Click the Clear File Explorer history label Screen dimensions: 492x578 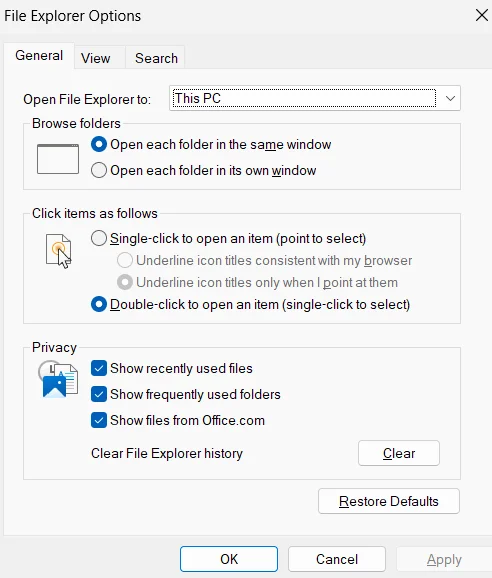(x=167, y=453)
